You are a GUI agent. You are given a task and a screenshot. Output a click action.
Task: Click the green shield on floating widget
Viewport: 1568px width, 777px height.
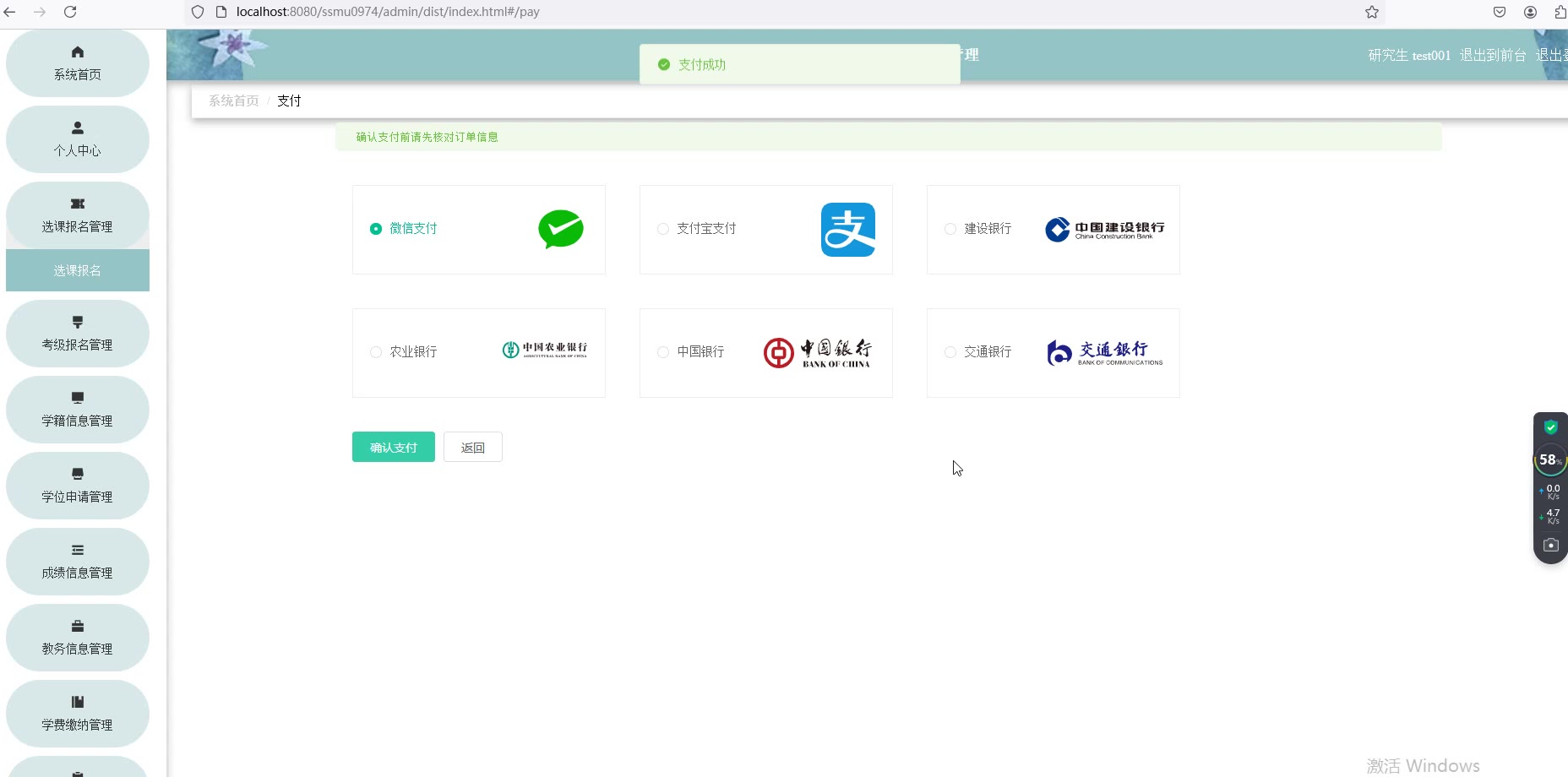(1550, 427)
